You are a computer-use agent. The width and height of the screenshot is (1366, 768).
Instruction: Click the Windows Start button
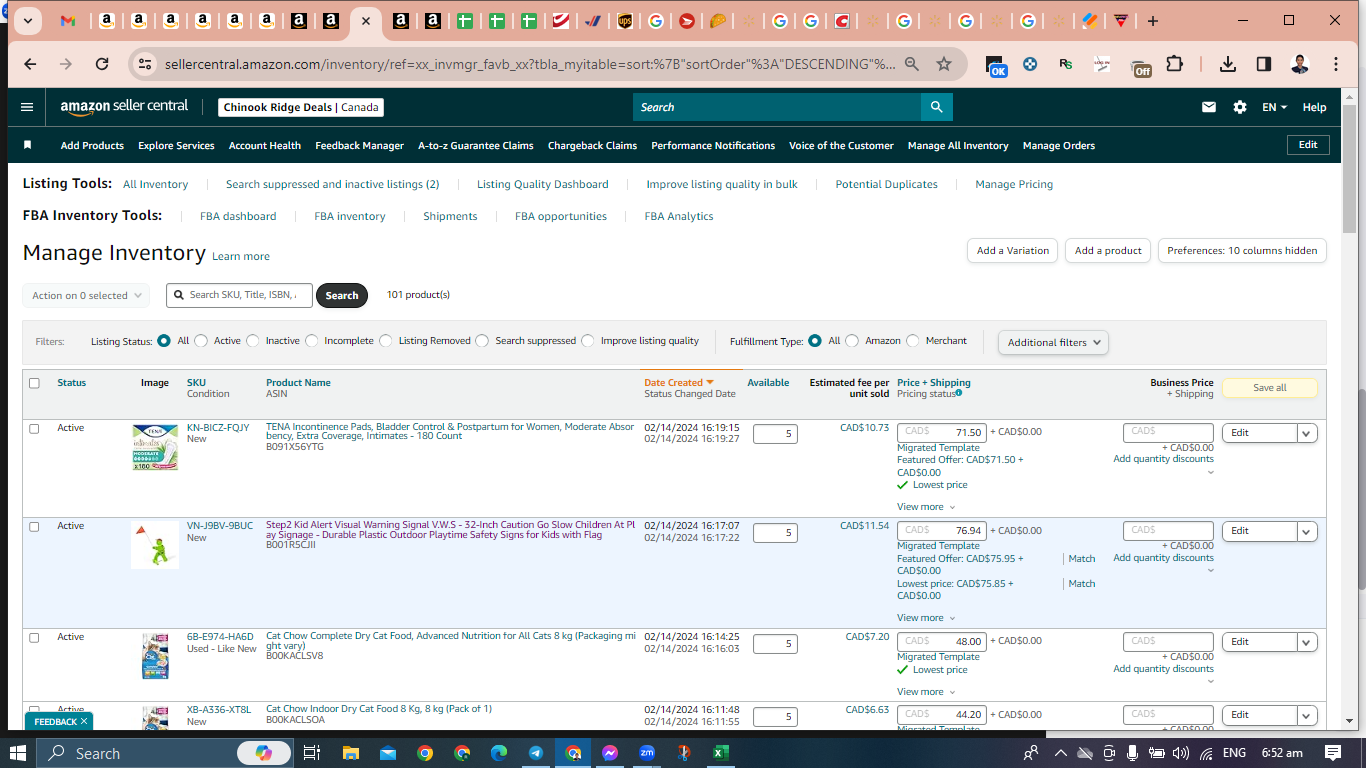coord(18,753)
